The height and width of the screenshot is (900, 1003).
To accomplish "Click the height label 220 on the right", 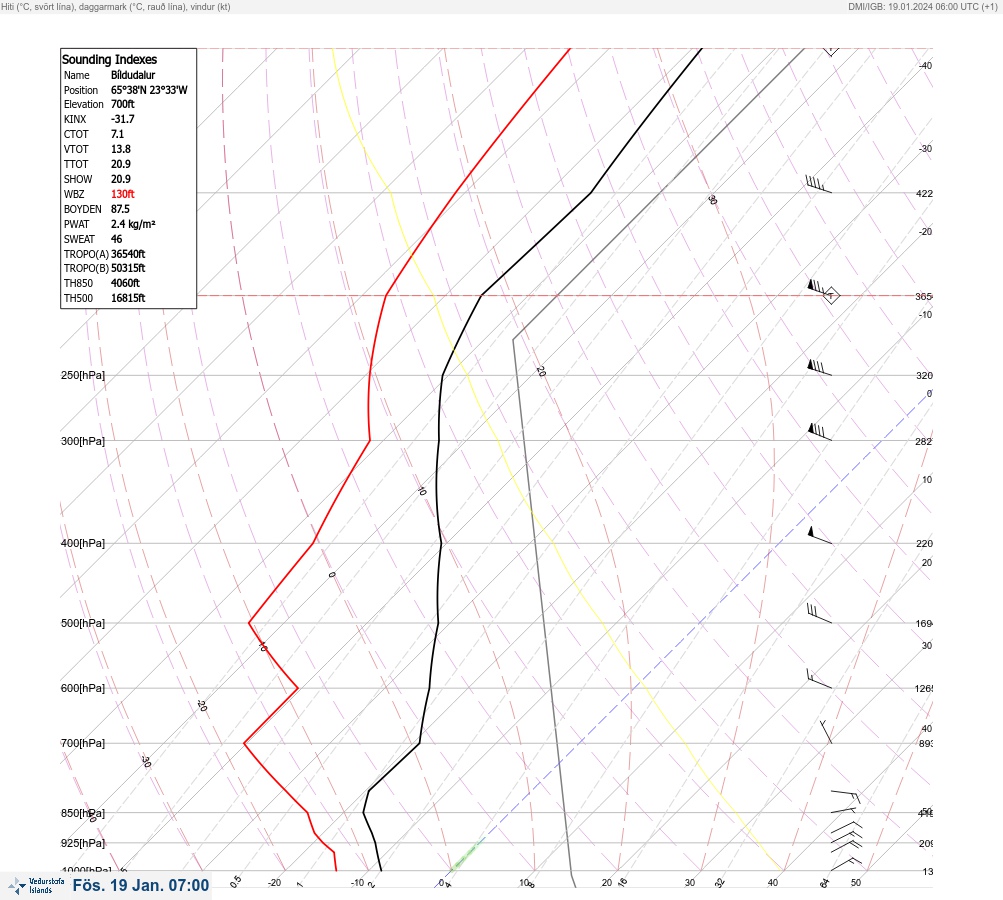I will [924, 544].
